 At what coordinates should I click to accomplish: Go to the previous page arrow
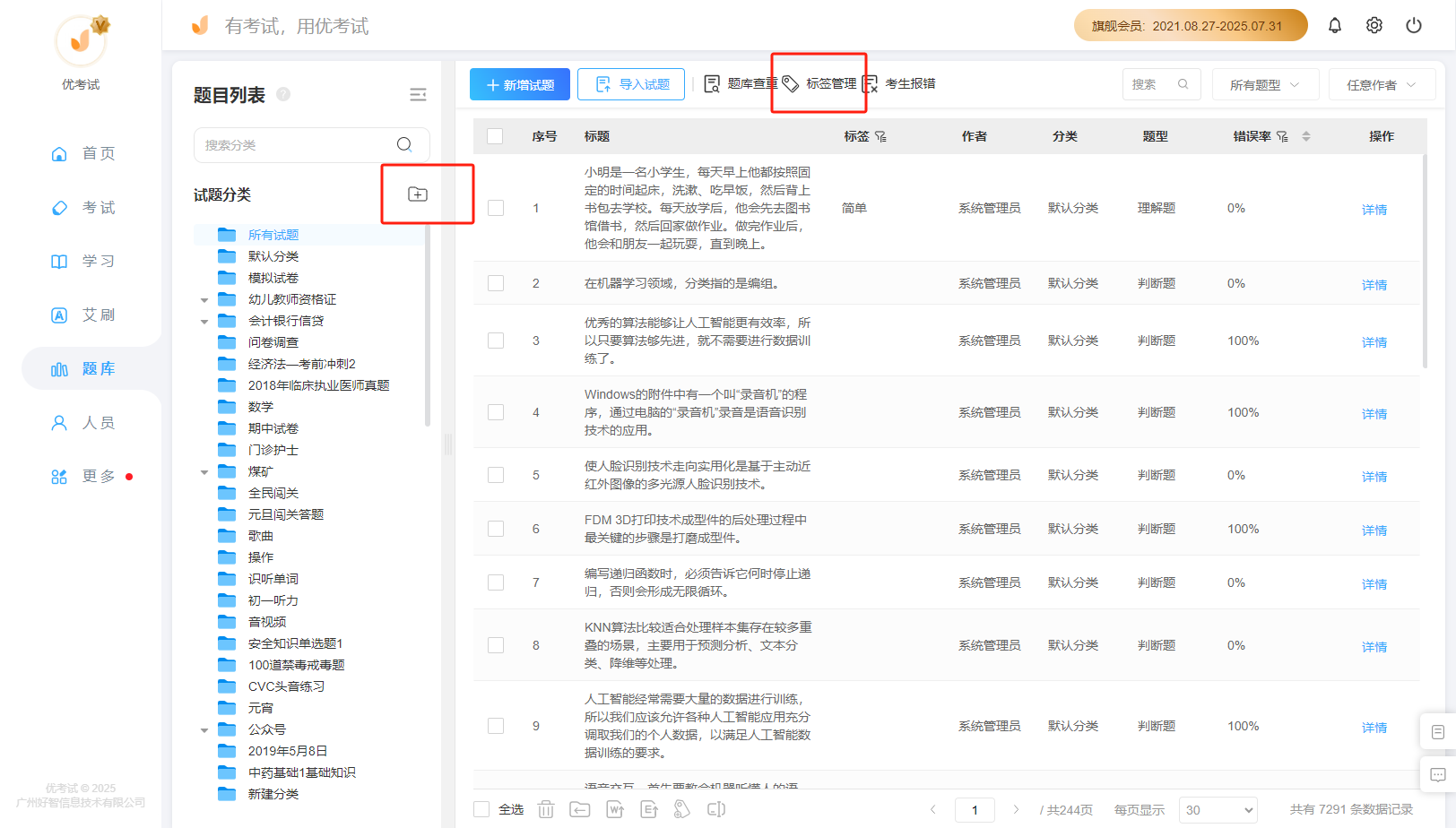click(x=933, y=810)
